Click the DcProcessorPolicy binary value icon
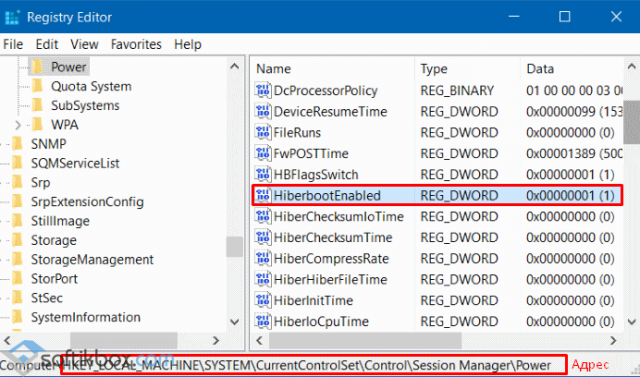Image resolution: width=640 pixels, height=377 pixels. pyautogui.click(x=262, y=90)
